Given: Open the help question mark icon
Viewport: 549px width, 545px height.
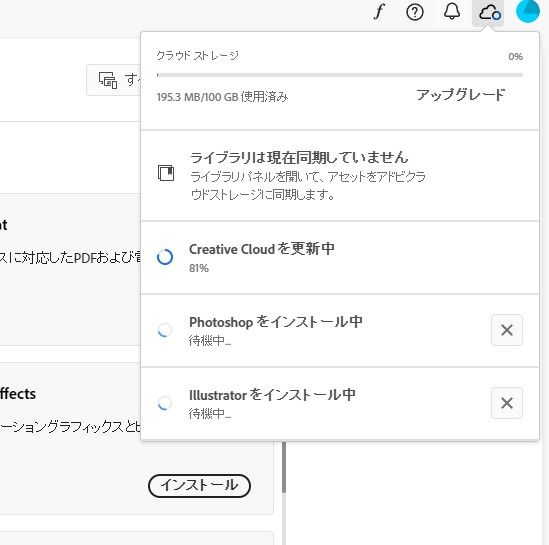Looking at the screenshot, I should click(x=415, y=12).
